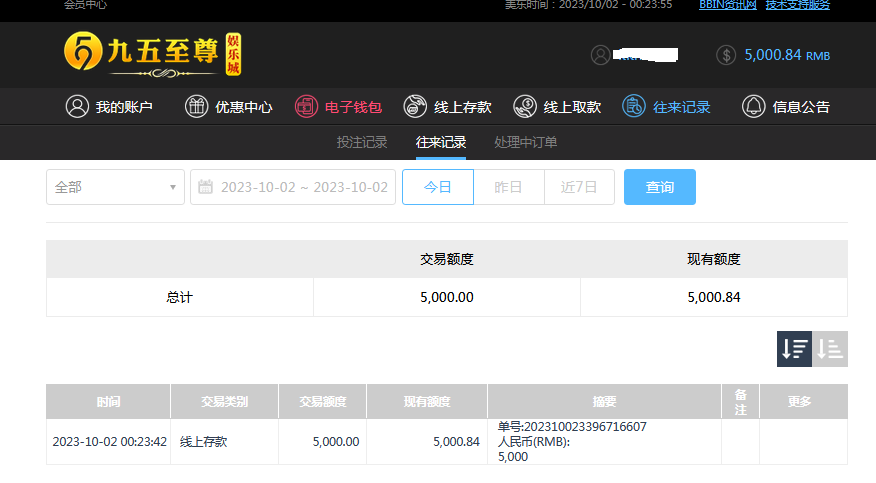Sort records ascending with grey sort icon
The height and width of the screenshot is (483, 876).
[x=830, y=349]
